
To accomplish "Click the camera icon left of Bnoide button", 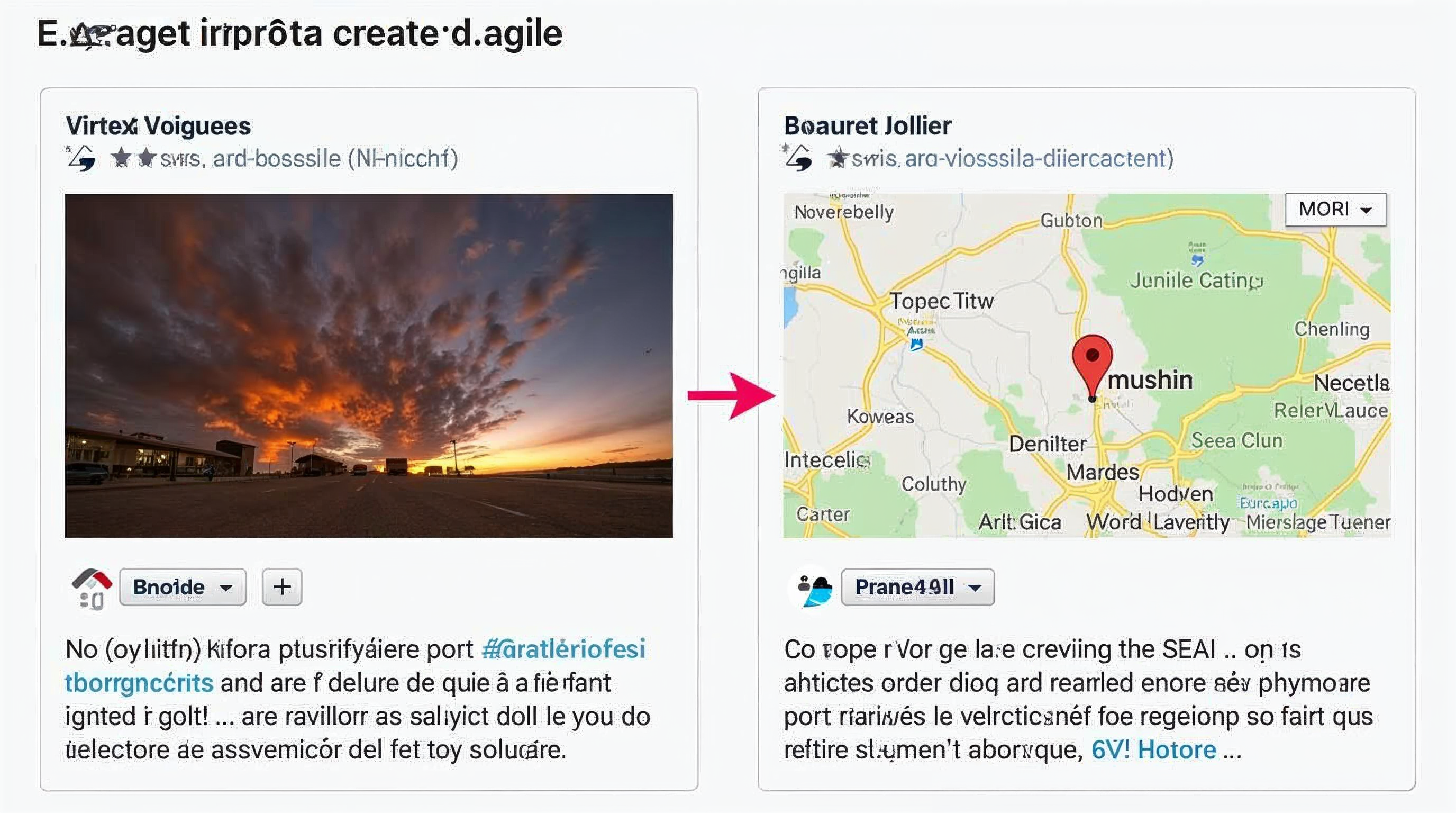I will pos(90,587).
